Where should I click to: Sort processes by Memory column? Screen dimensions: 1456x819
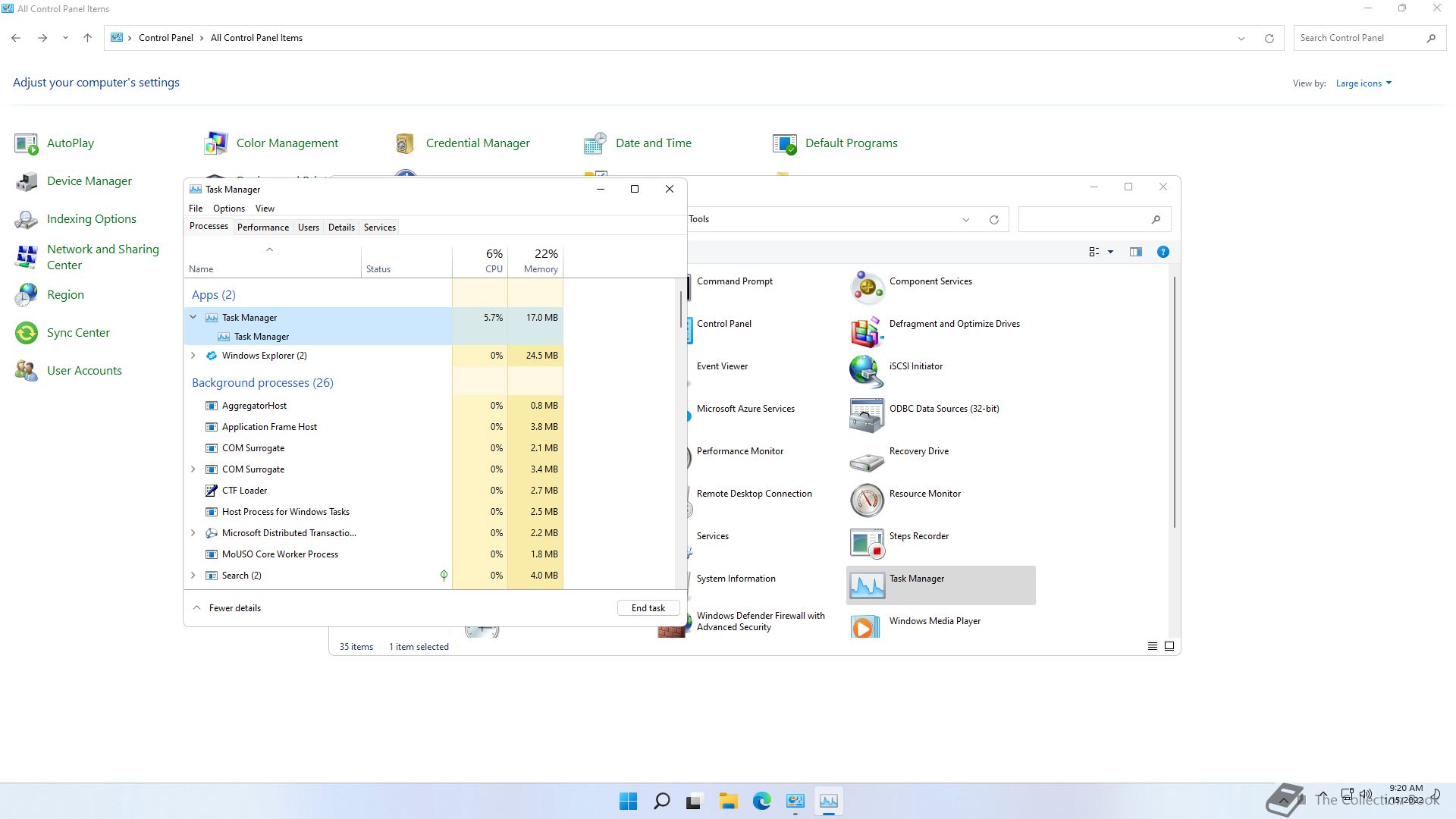point(535,261)
